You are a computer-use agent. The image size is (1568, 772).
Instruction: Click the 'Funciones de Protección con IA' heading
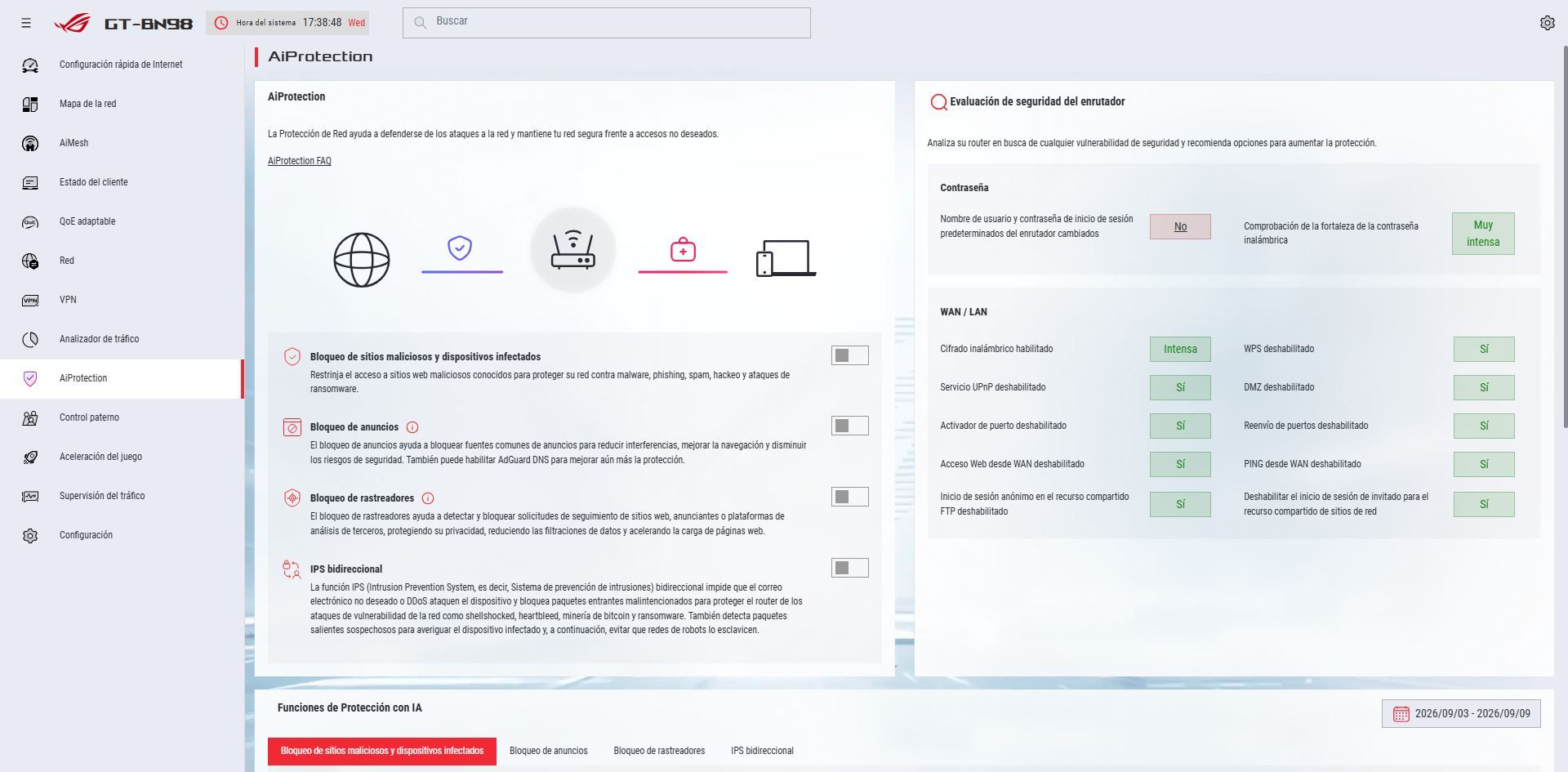tap(350, 707)
